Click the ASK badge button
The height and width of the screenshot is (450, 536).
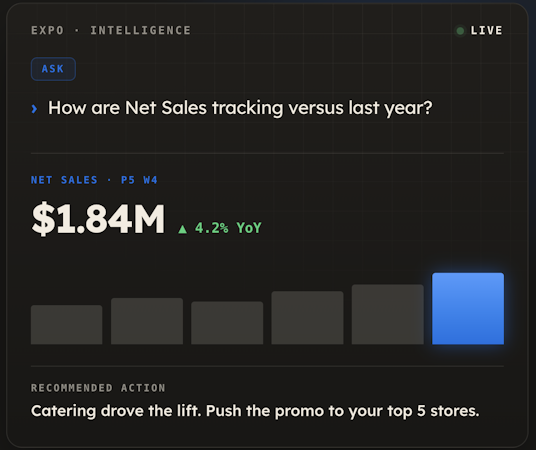(x=53, y=69)
